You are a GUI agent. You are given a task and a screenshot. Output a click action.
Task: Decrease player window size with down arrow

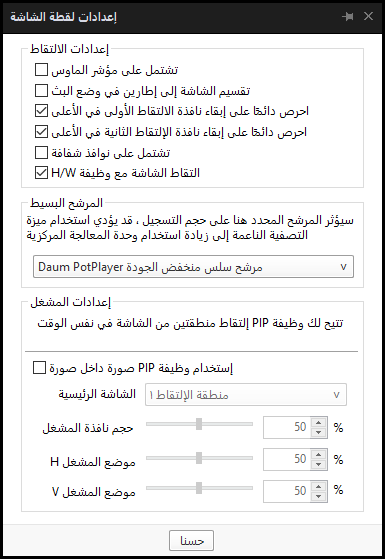[x=319, y=432]
